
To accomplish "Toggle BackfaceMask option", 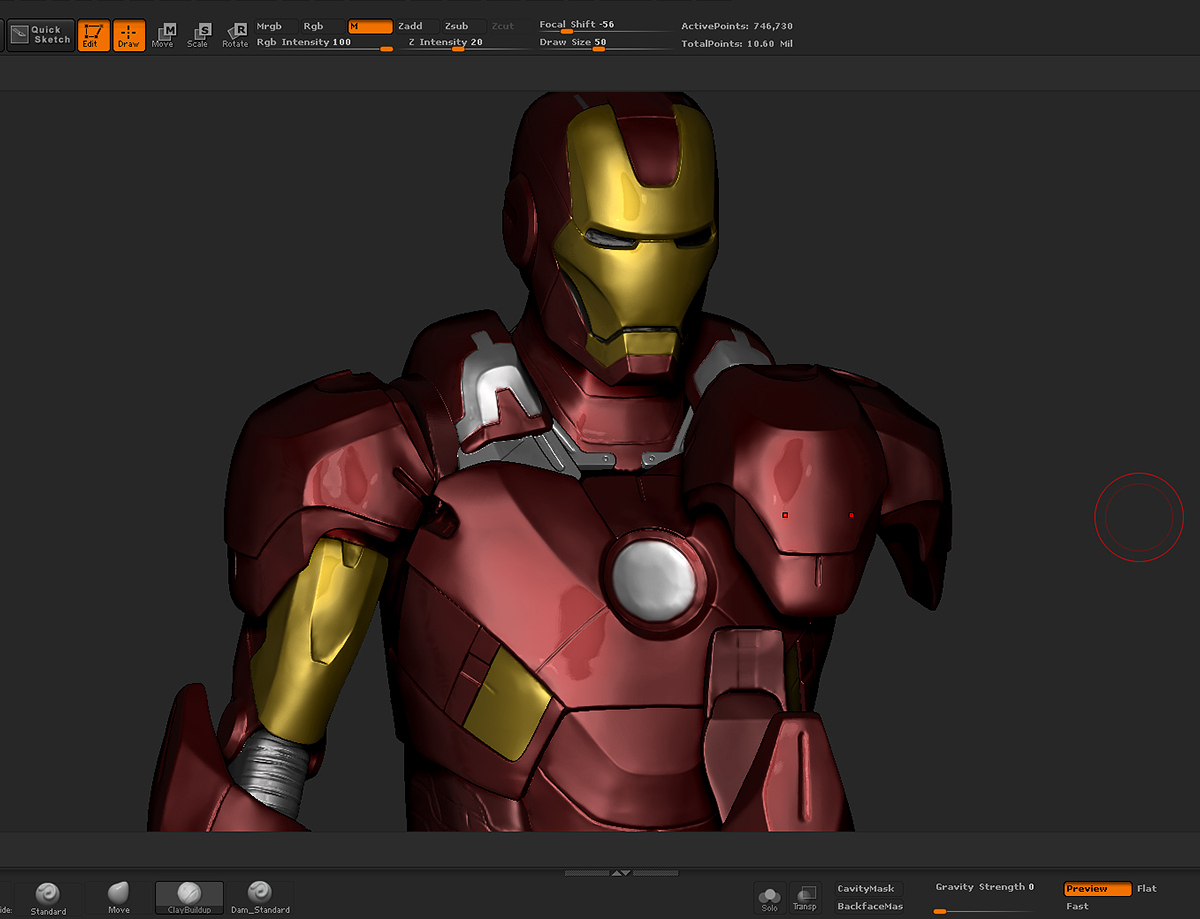I will [x=868, y=907].
